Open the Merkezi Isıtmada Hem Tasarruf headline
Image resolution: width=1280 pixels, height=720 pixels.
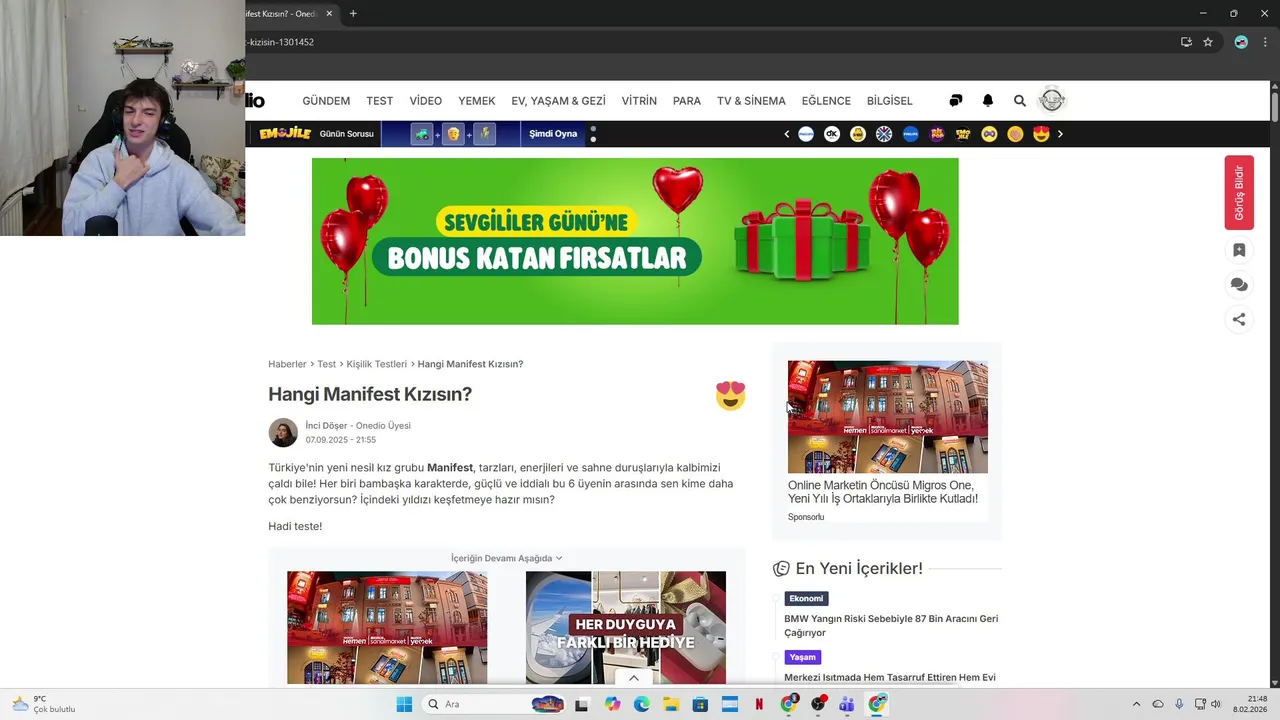(x=890, y=677)
